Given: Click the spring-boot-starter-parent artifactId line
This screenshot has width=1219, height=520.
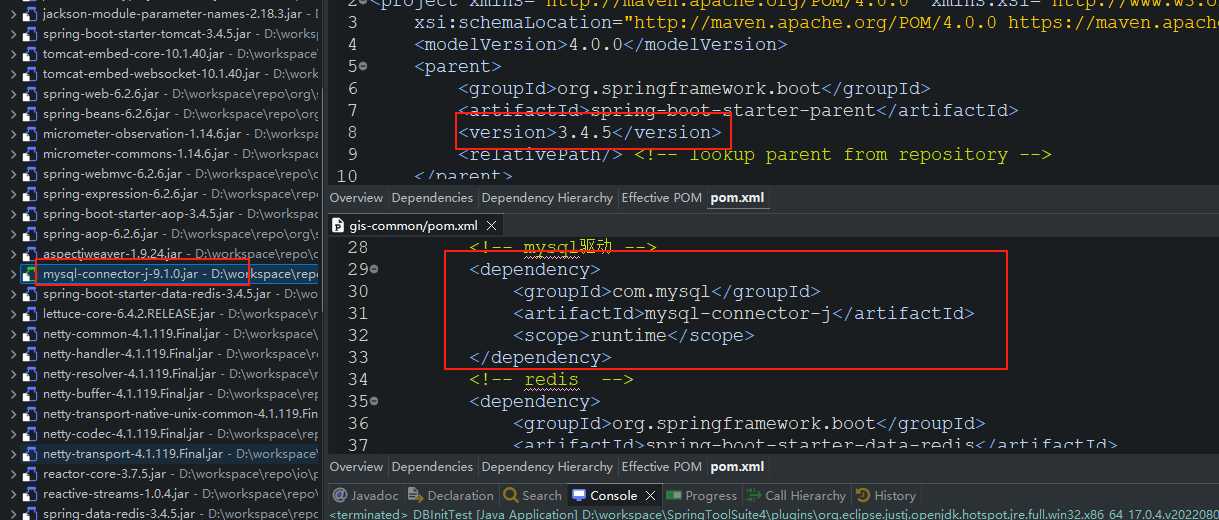Looking at the screenshot, I should pos(738,110).
